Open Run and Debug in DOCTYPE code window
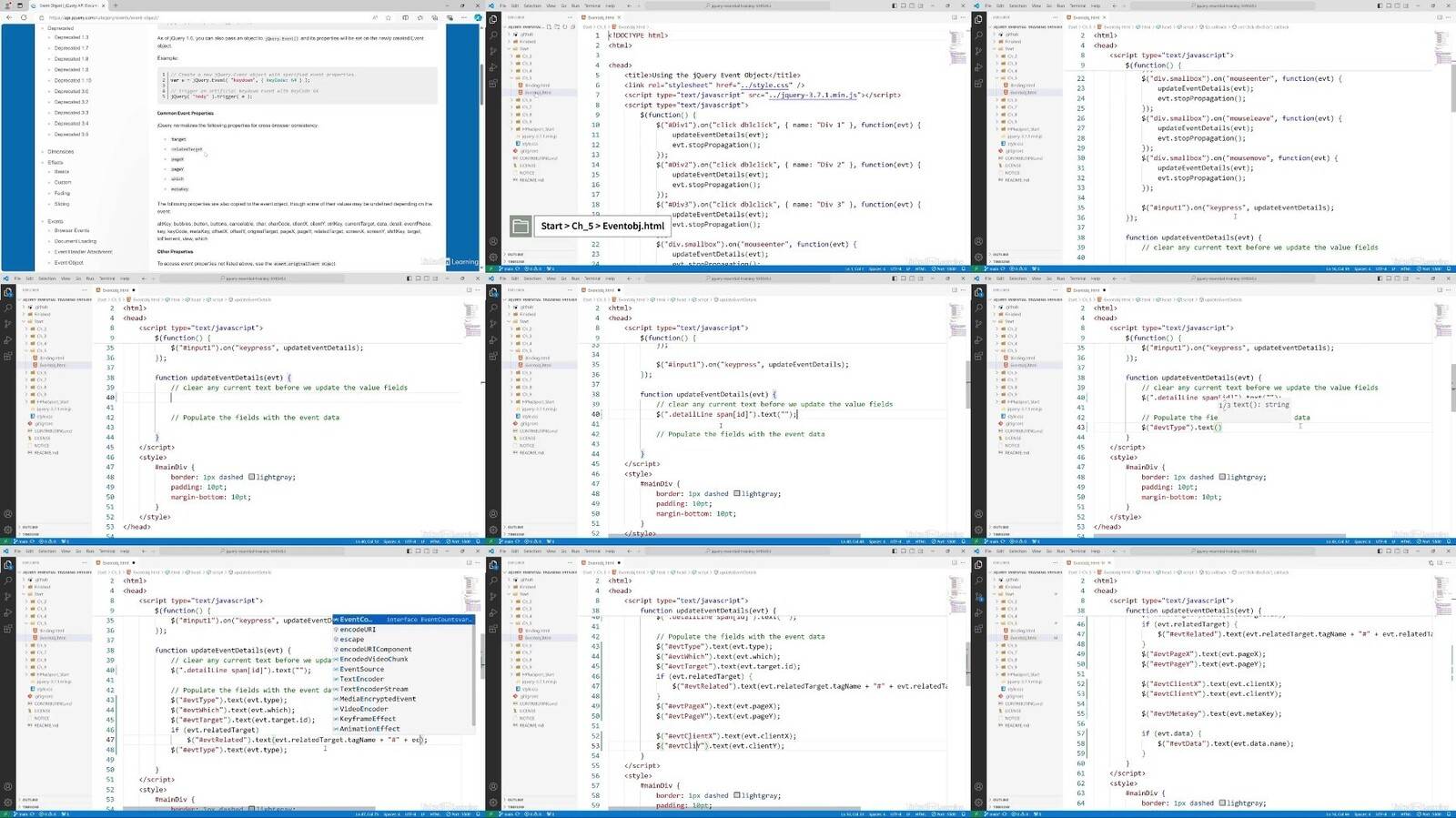1456x818 pixels. [493, 67]
